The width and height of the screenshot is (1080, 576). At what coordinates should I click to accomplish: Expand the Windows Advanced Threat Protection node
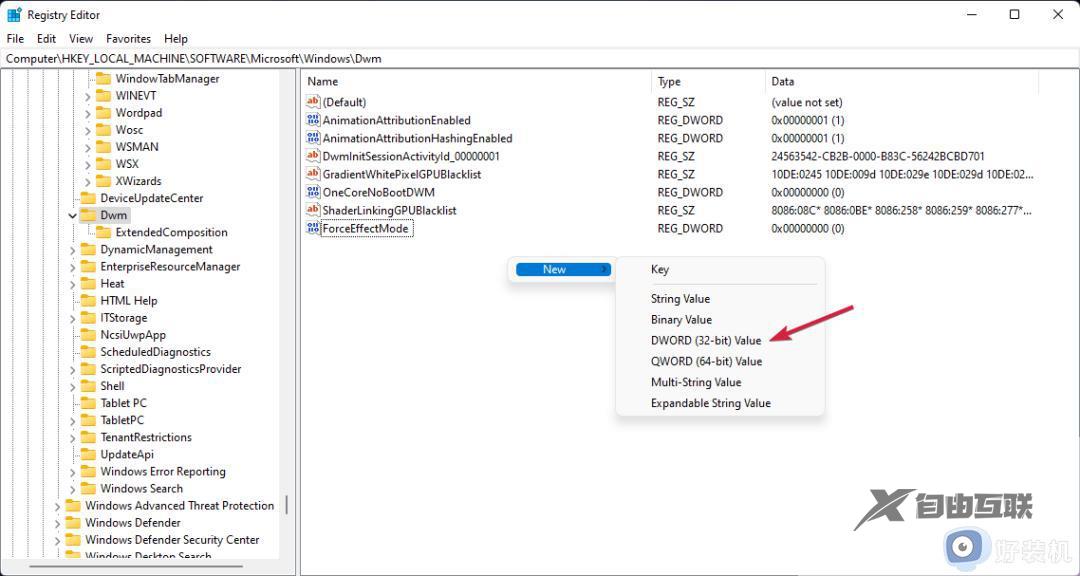pyautogui.click(x=57, y=505)
